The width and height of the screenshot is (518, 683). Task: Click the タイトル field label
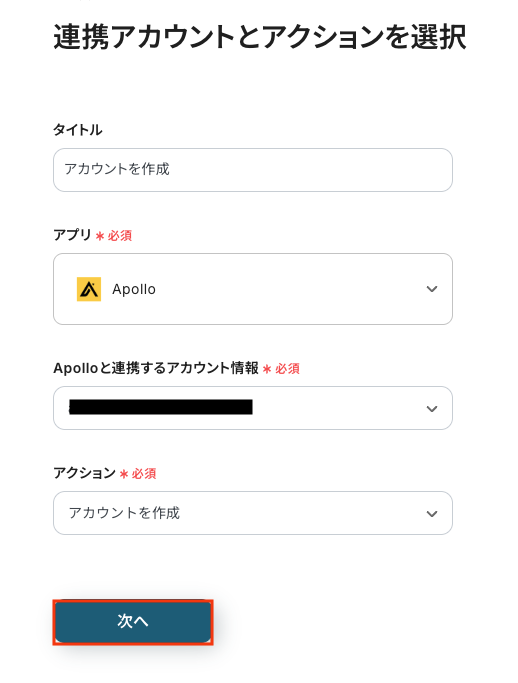tap(78, 130)
